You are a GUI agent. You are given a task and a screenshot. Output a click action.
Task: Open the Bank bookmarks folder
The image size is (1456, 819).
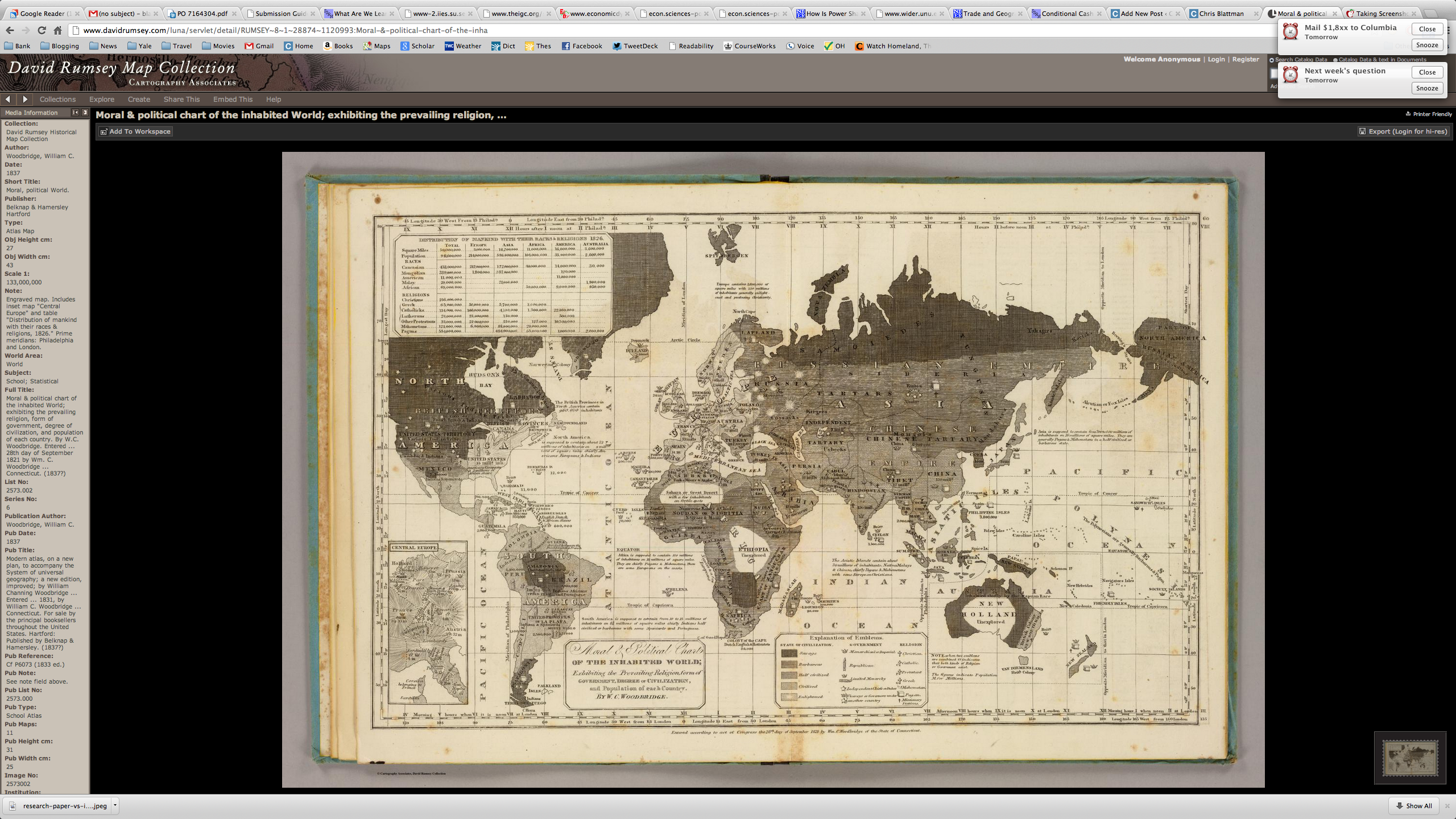pos(18,46)
